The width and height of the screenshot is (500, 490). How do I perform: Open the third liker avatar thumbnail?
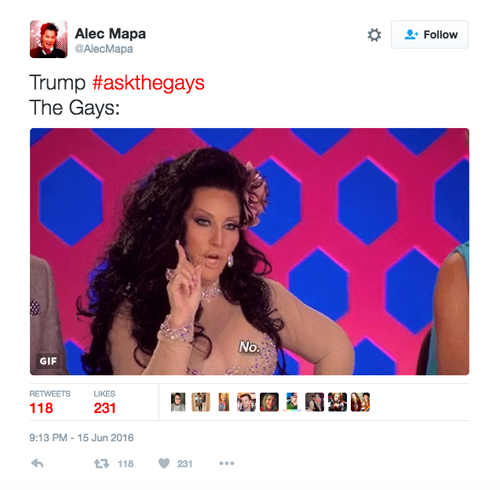[x=224, y=402]
